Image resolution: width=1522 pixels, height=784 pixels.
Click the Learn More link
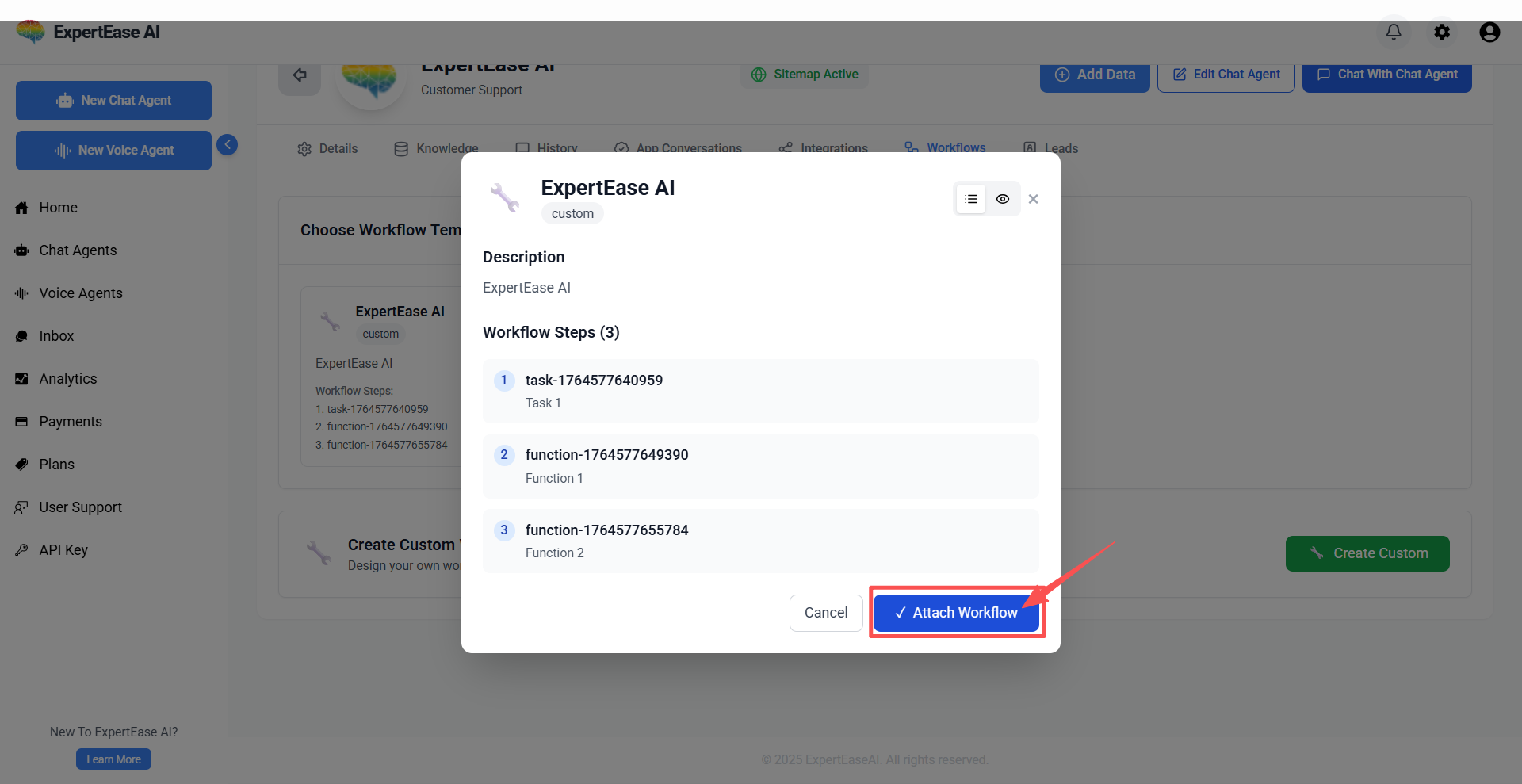[113, 759]
